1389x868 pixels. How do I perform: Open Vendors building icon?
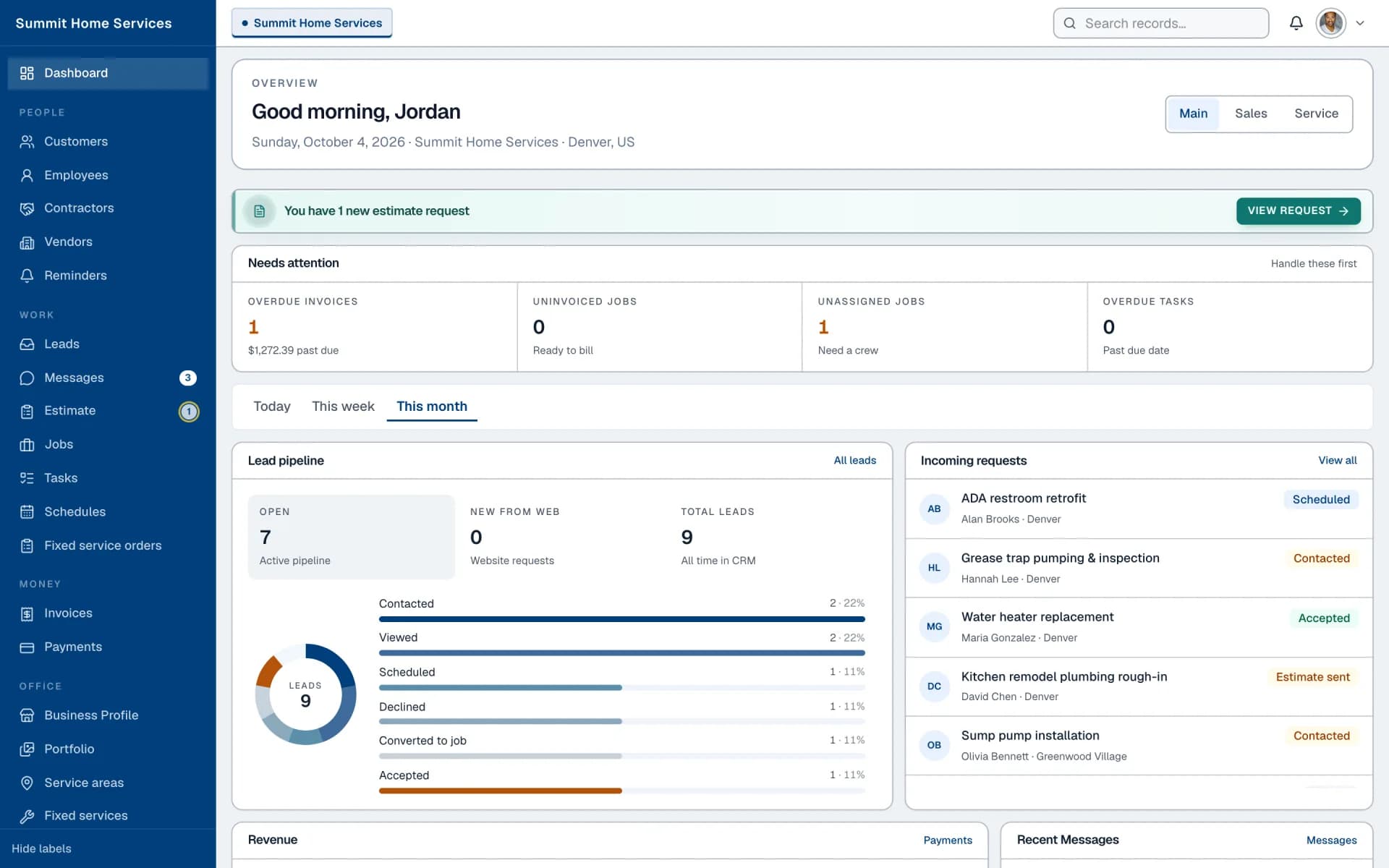27,242
